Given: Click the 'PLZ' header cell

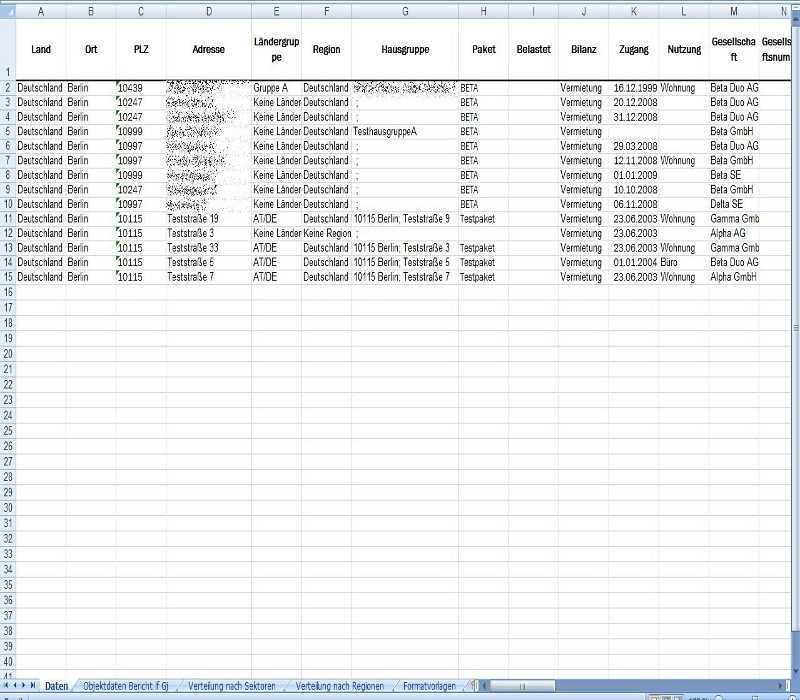Looking at the screenshot, I should (141, 49).
